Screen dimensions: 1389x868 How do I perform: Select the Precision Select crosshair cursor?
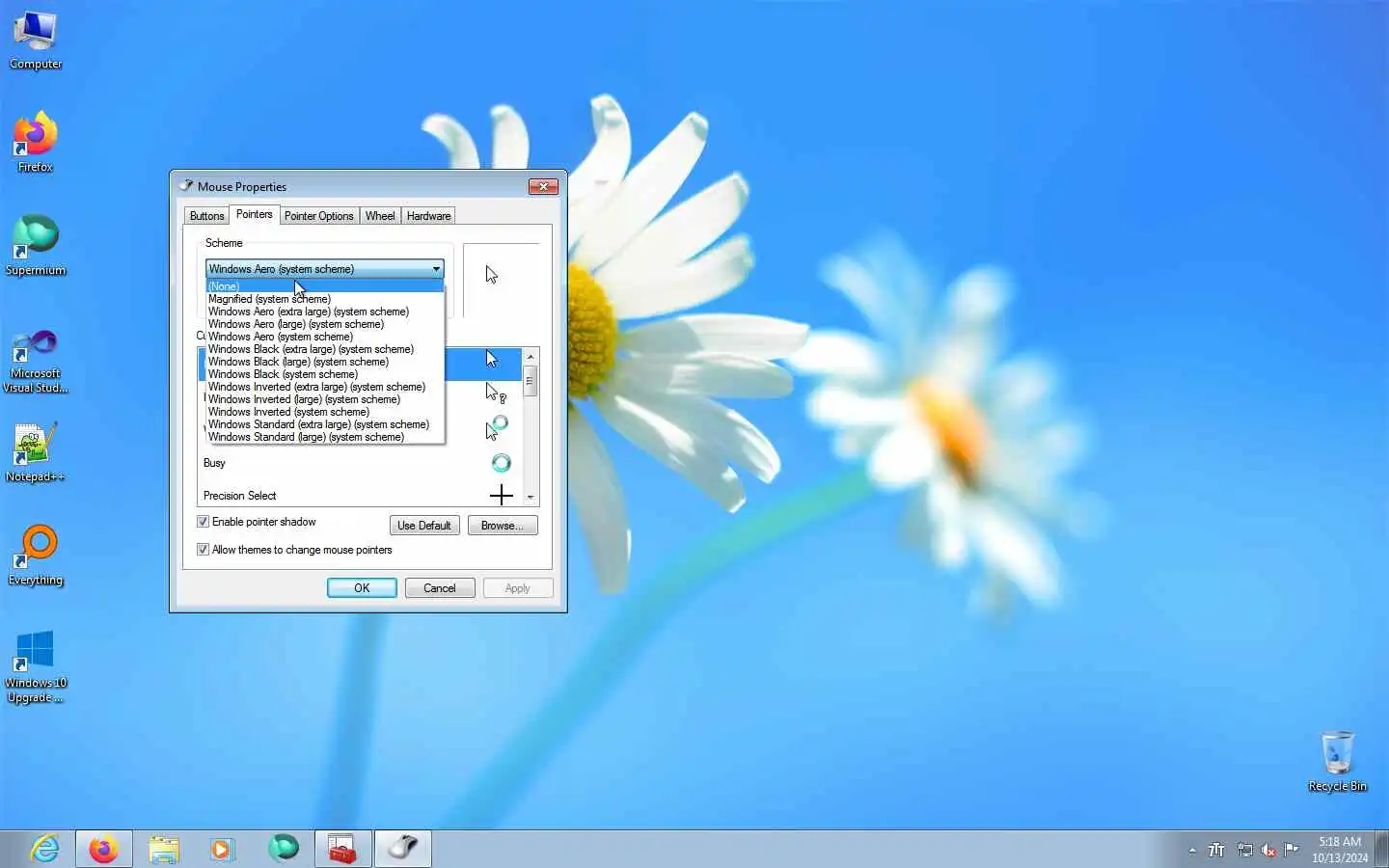(501, 496)
